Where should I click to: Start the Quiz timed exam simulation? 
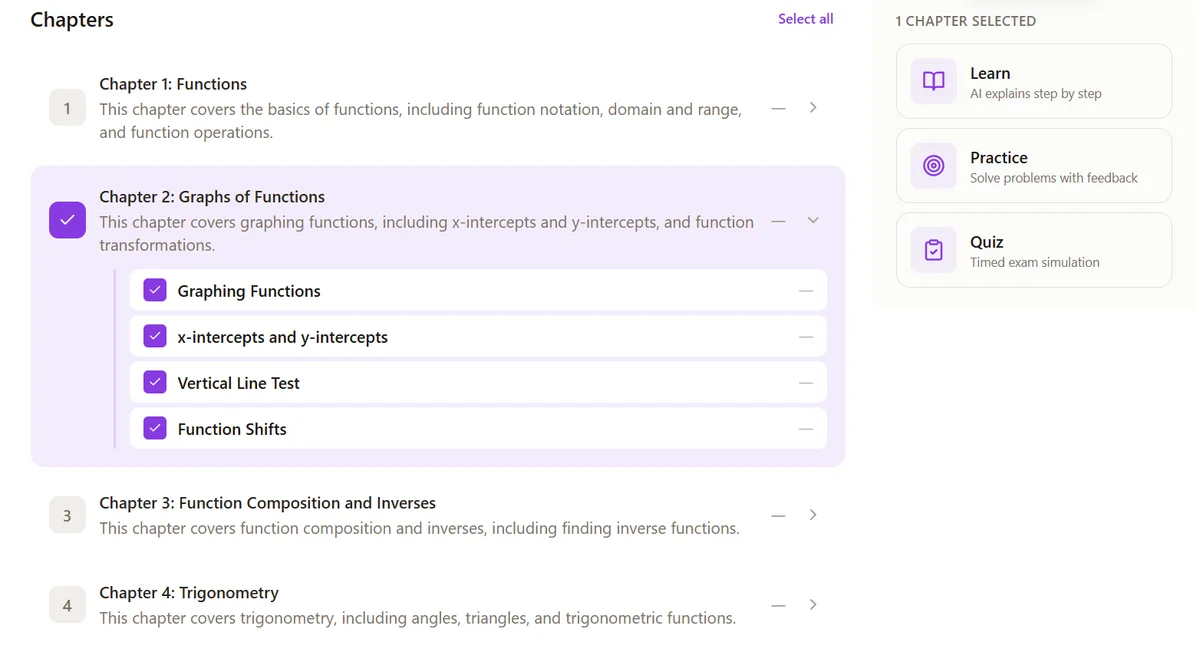[x=1034, y=250]
